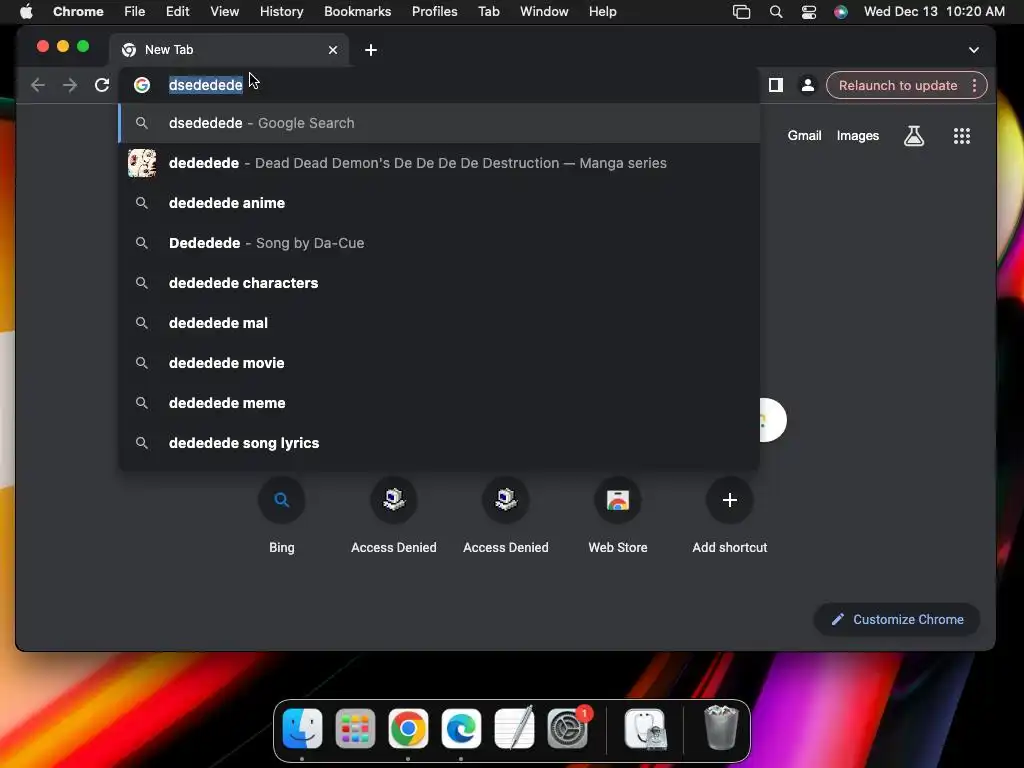Choose 'dededede song lyrics' suggestion
1024x768 pixels.
[439, 443]
